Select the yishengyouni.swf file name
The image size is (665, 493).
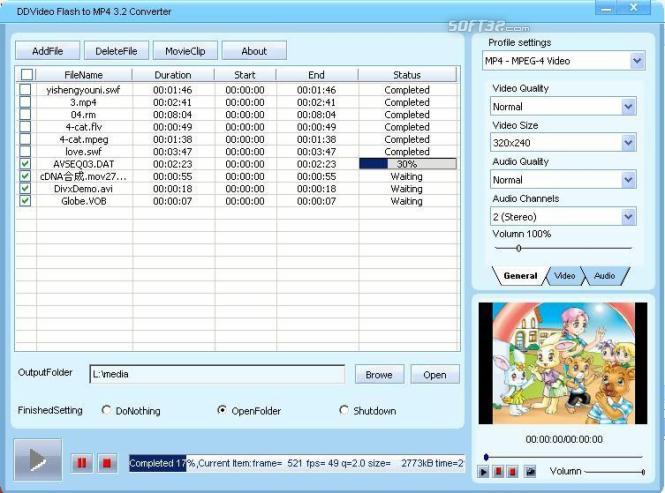[83, 90]
